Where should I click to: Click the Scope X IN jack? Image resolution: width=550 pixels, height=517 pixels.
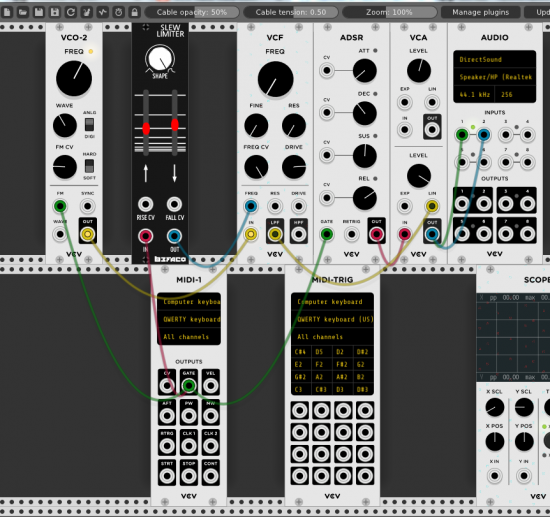click(495, 476)
